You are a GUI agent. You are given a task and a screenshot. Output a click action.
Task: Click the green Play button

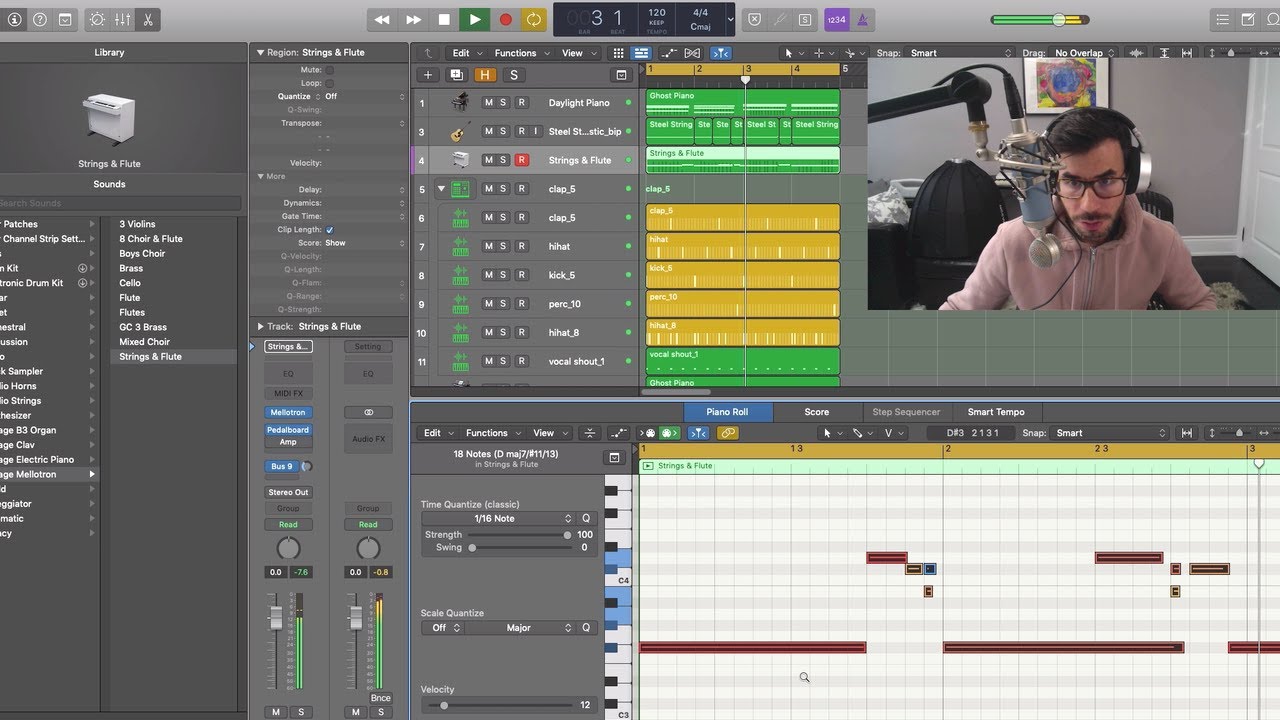(475, 19)
